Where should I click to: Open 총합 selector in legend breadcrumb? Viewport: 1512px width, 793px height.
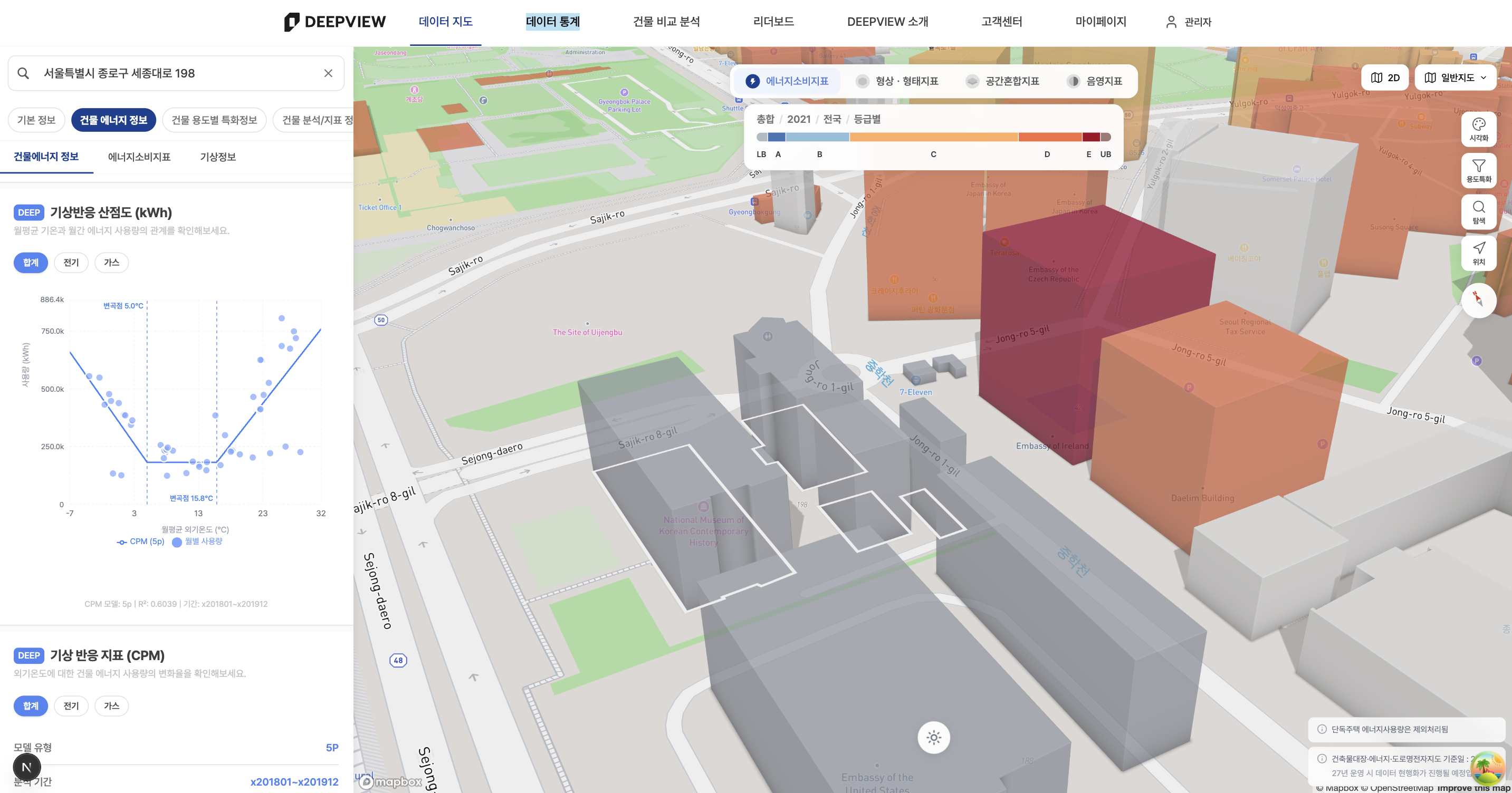(x=765, y=119)
